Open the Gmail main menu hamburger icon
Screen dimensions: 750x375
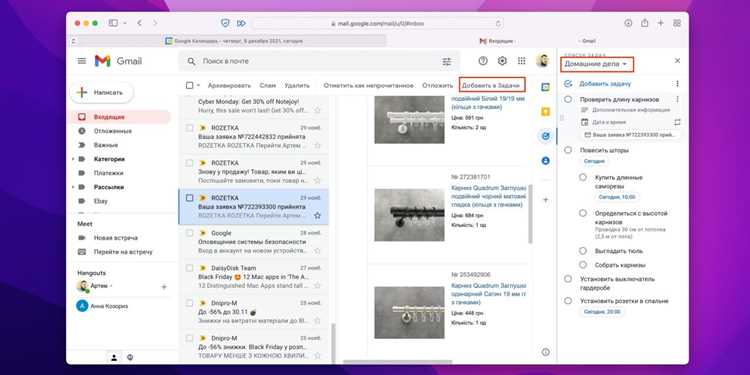click(82, 61)
